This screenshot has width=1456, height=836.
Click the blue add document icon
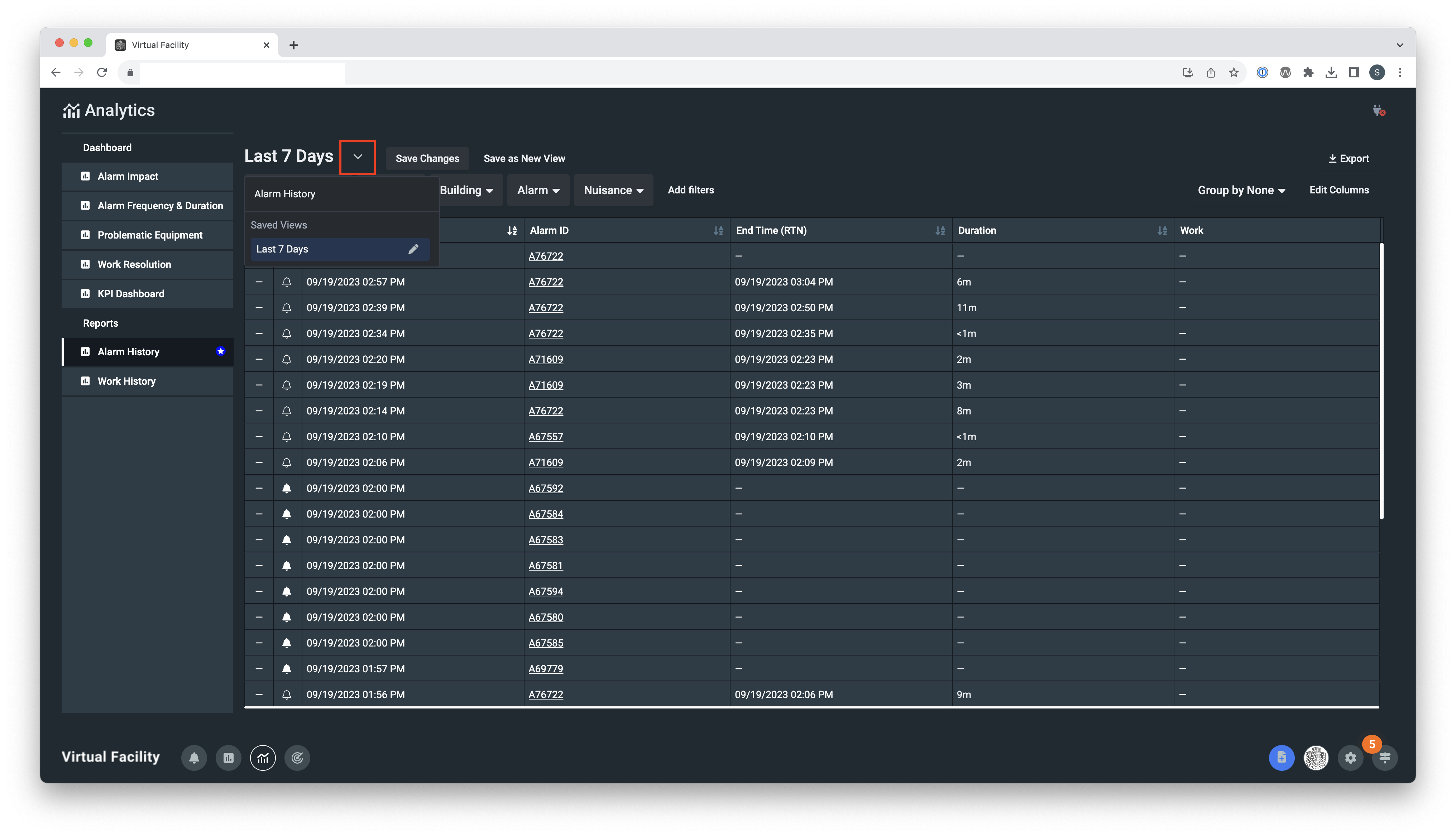click(1282, 758)
